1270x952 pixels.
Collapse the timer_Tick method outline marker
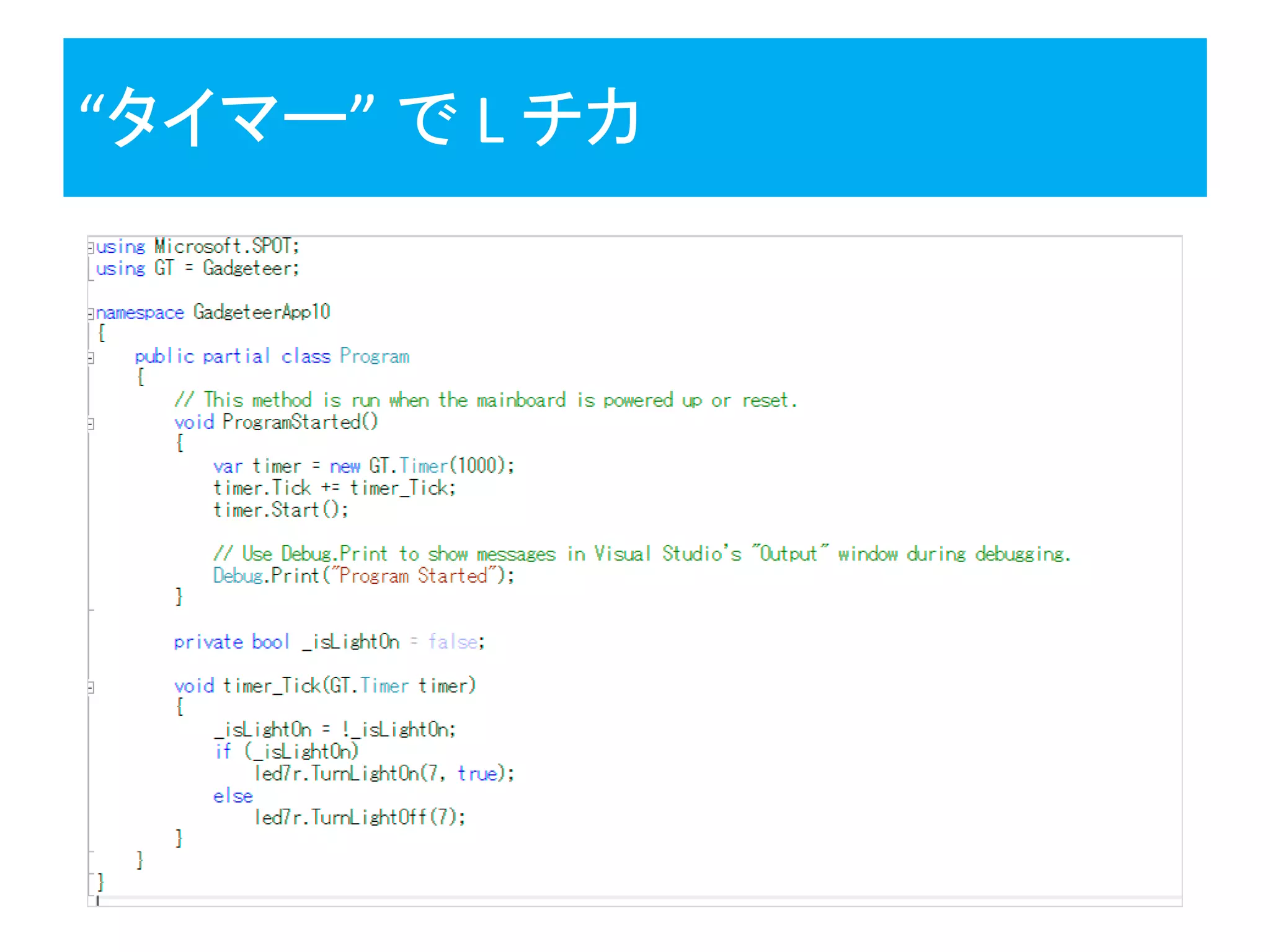[x=91, y=687]
